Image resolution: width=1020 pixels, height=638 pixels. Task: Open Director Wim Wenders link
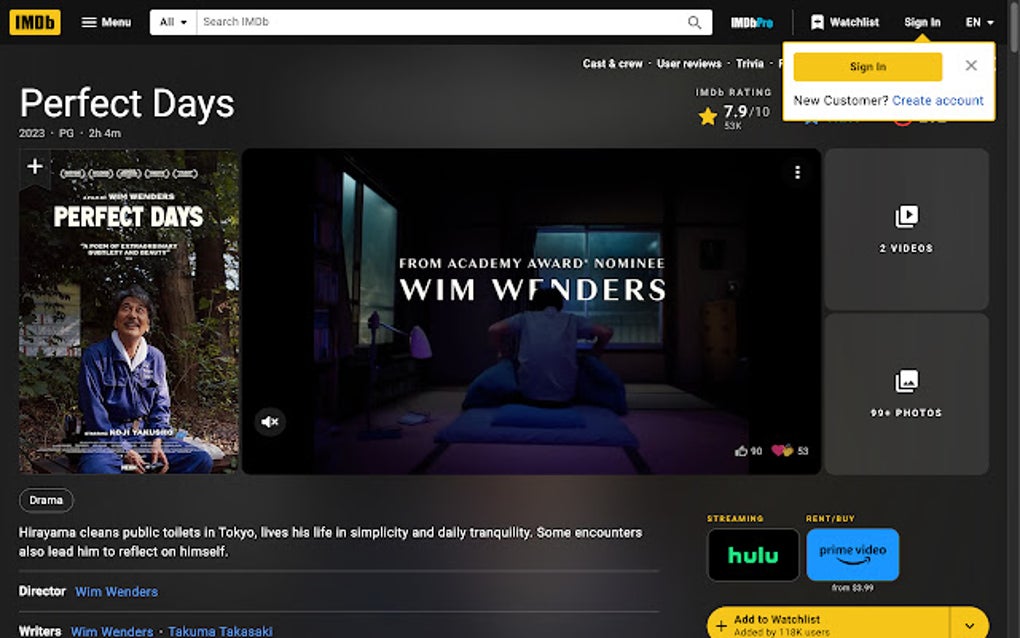[x=116, y=592]
